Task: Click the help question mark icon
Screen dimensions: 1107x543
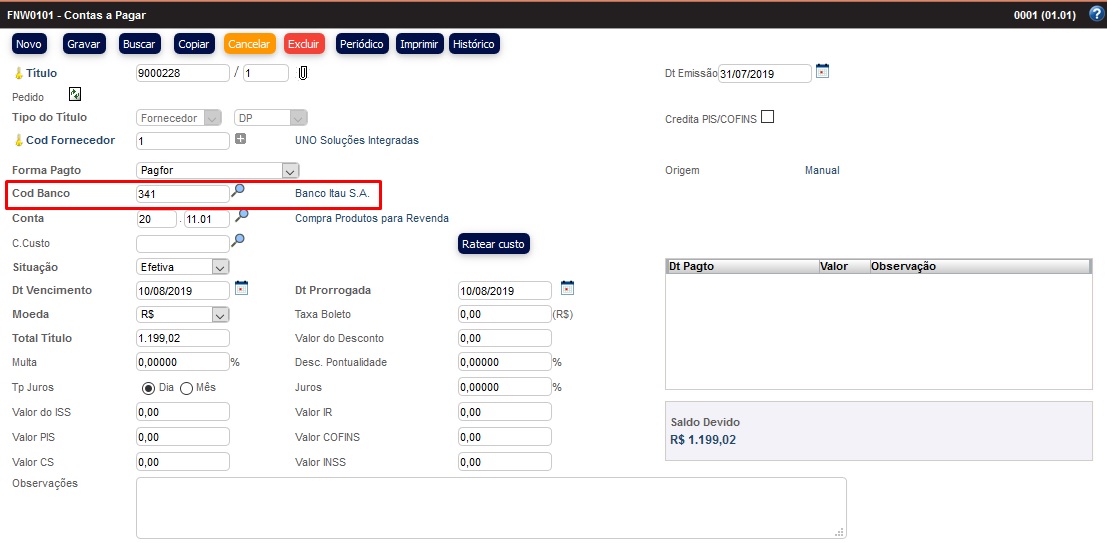Action: click(x=1095, y=14)
